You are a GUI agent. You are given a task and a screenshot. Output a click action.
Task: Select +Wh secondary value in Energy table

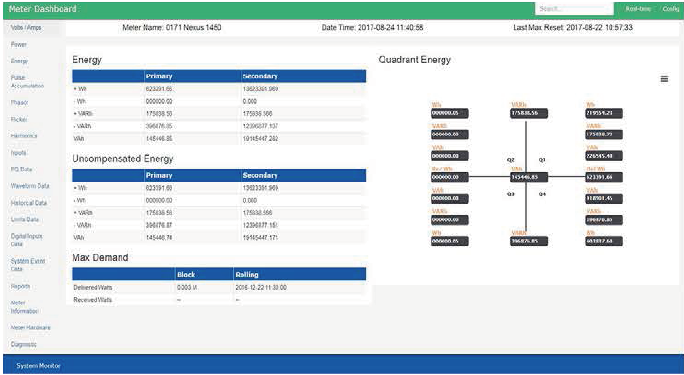pyautogui.click(x=260, y=89)
